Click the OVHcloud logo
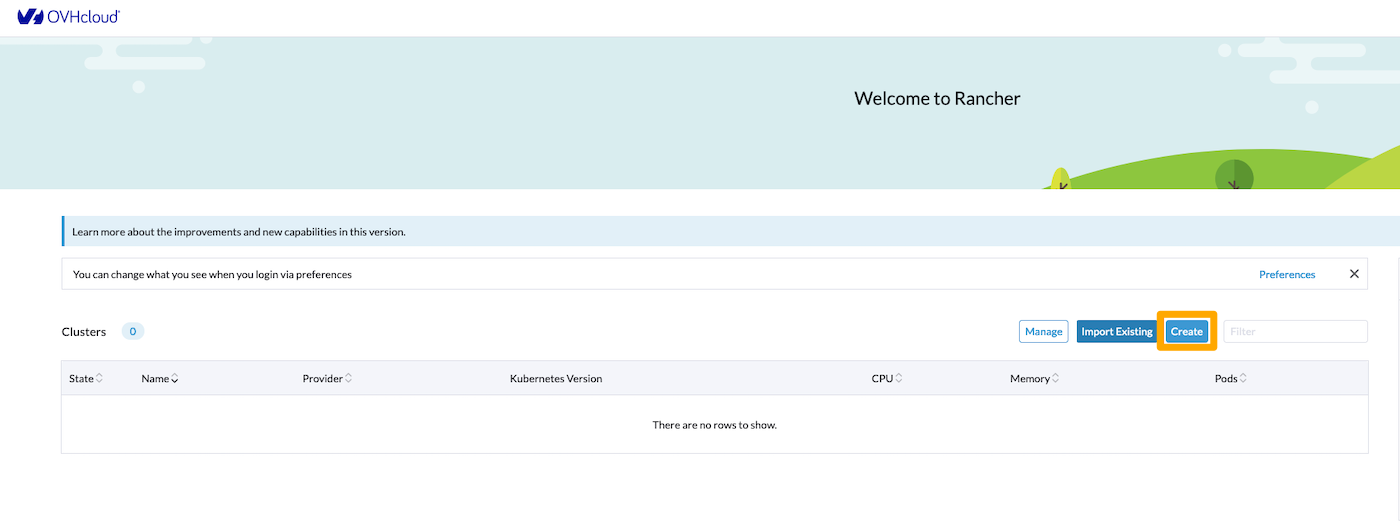This screenshot has height=526, width=1400. pyautogui.click(x=68, y=17)
